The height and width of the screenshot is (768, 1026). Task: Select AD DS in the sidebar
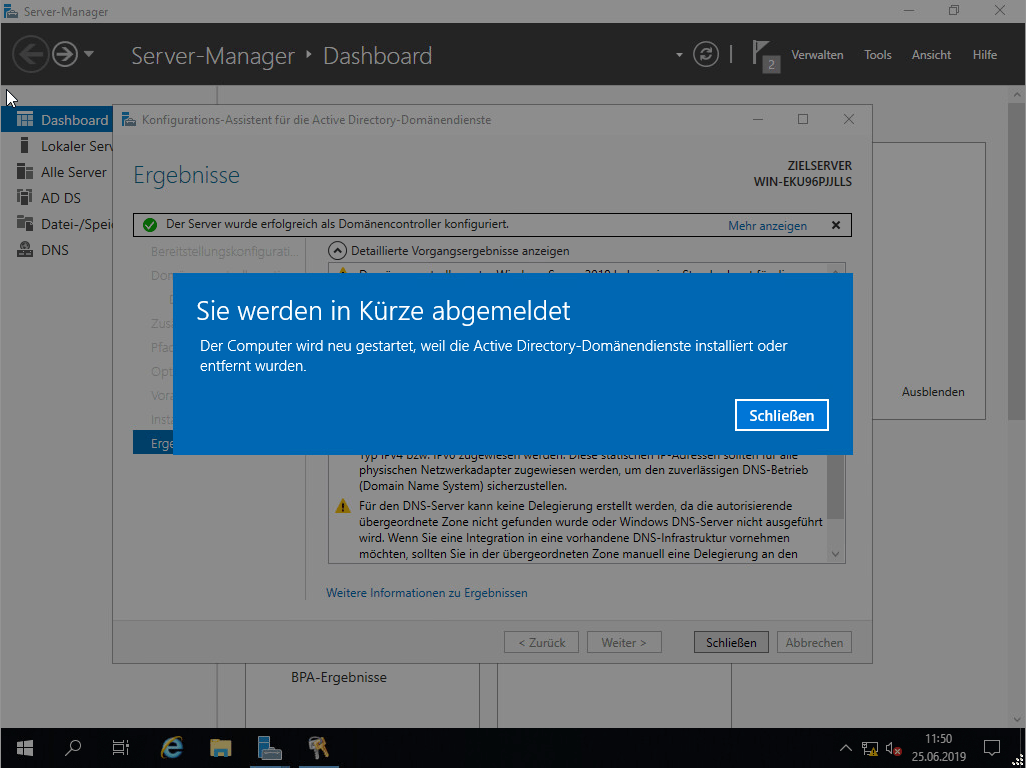(60, 198)
